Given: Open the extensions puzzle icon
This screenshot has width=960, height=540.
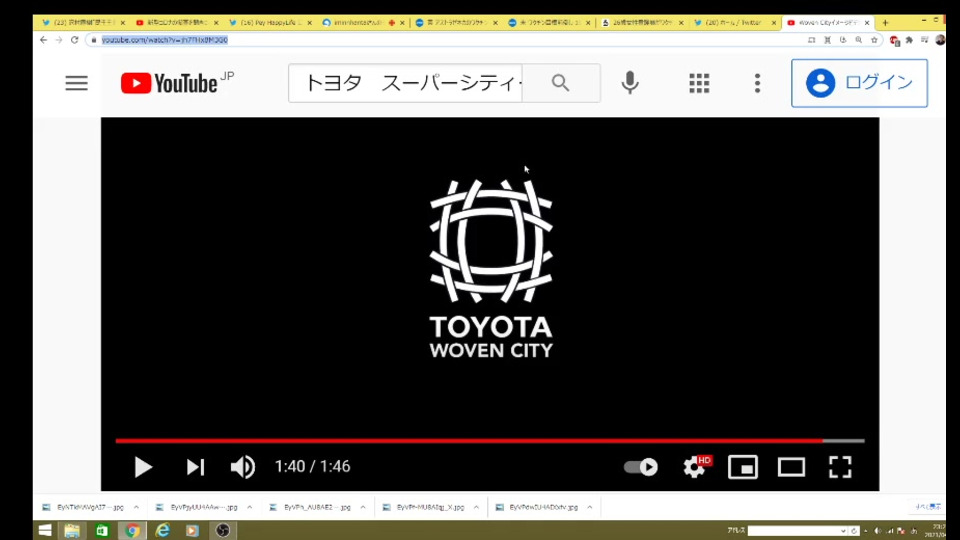Looking at the screenshot, I should 909,40.
